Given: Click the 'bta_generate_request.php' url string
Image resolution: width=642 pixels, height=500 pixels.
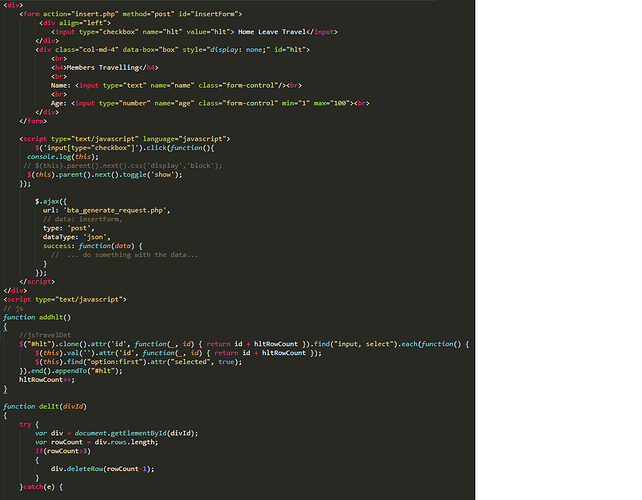Looking at the screenshot, I should click(115, 210).
